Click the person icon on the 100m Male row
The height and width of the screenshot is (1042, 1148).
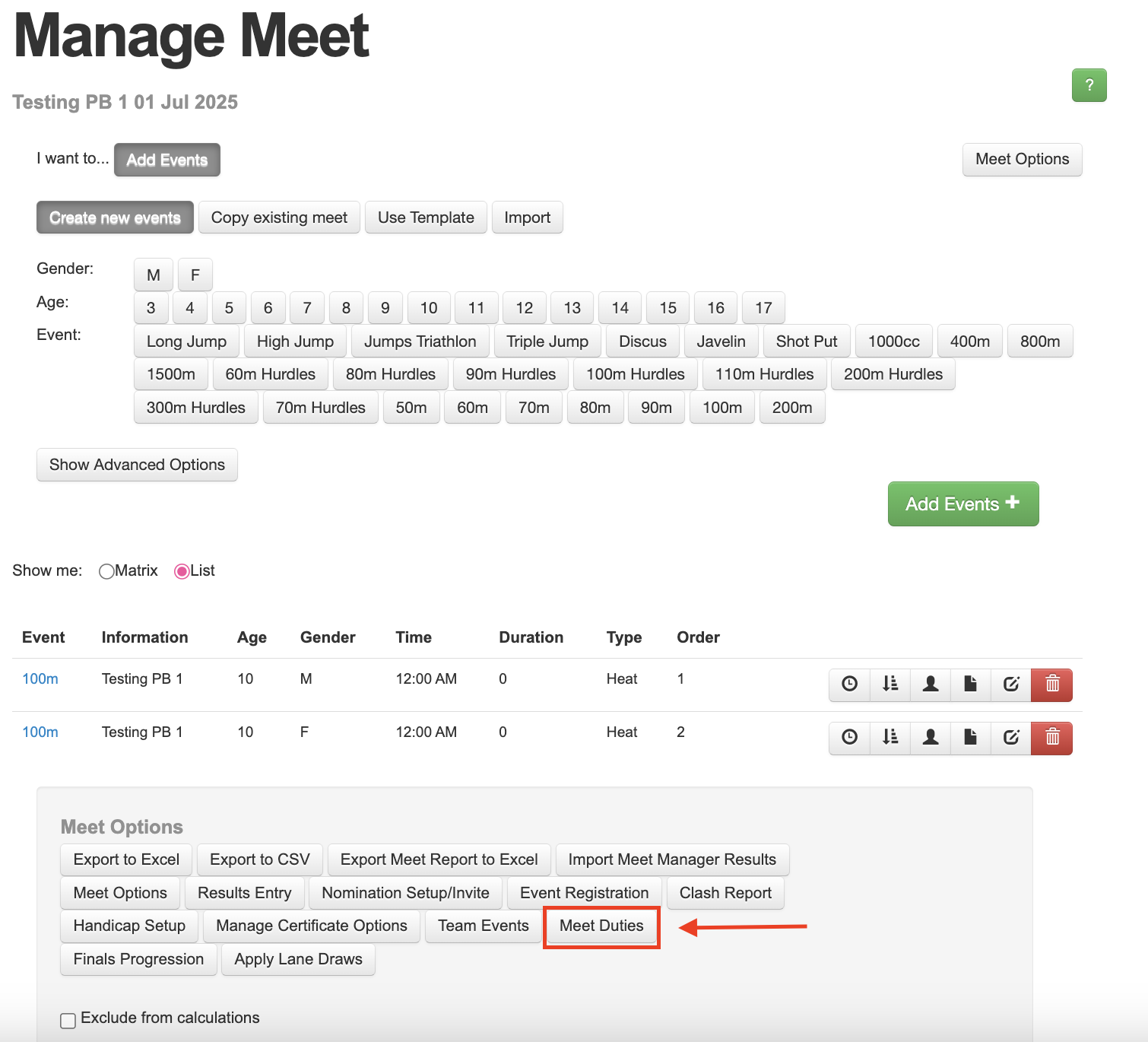(x=931, y=685)
